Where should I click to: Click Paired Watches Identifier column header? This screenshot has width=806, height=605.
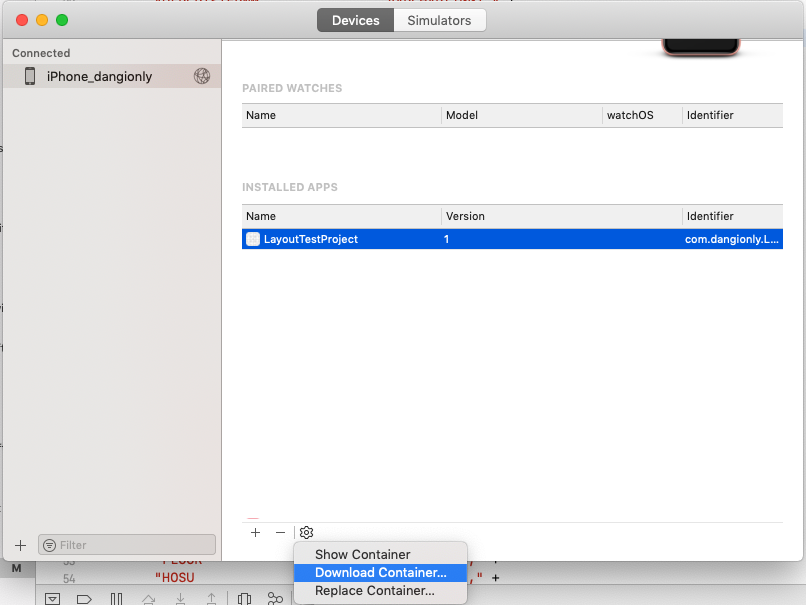click(x=732, y=115)
